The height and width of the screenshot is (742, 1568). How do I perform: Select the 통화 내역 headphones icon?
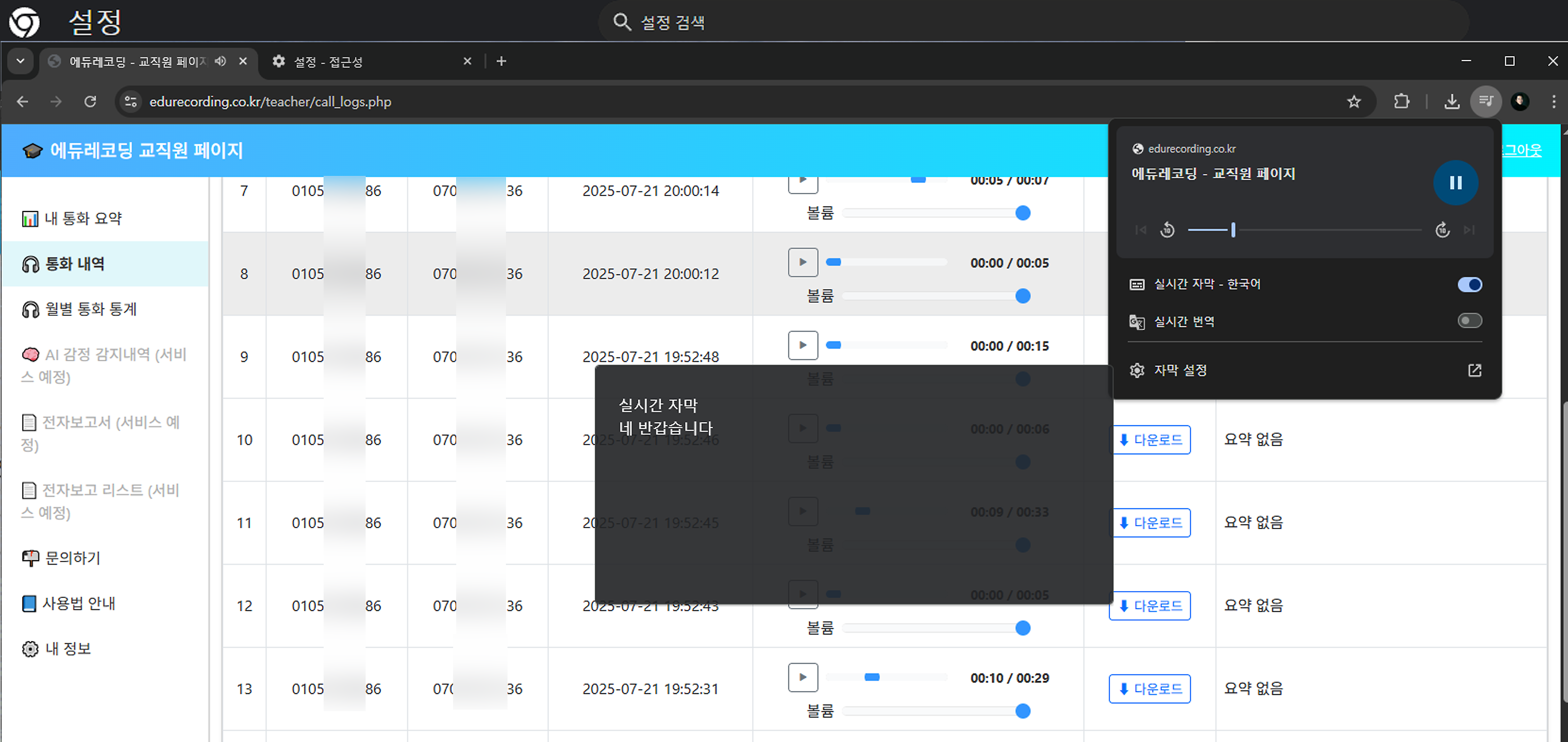30,264
